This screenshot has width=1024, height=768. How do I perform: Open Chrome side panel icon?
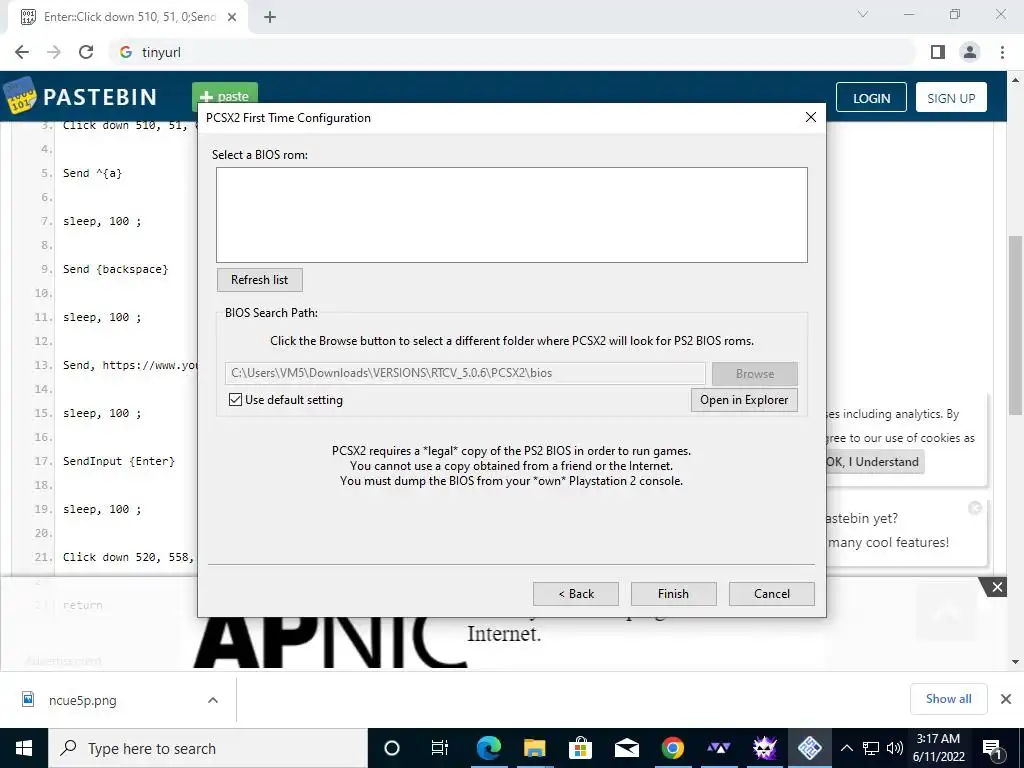pyautogui.click(x=938, y=52)
